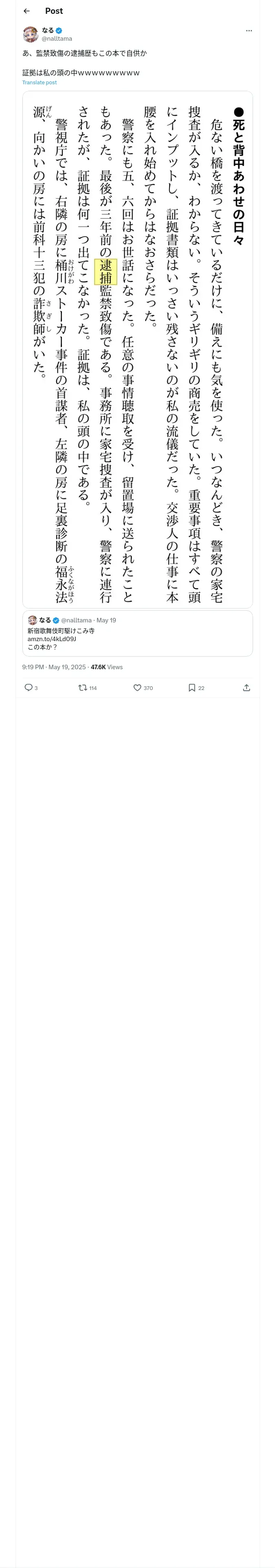The height and width of the screenshot is (1568, 275).
Task: Open the @nalltama handle under the author name
Action: point(57,38)
